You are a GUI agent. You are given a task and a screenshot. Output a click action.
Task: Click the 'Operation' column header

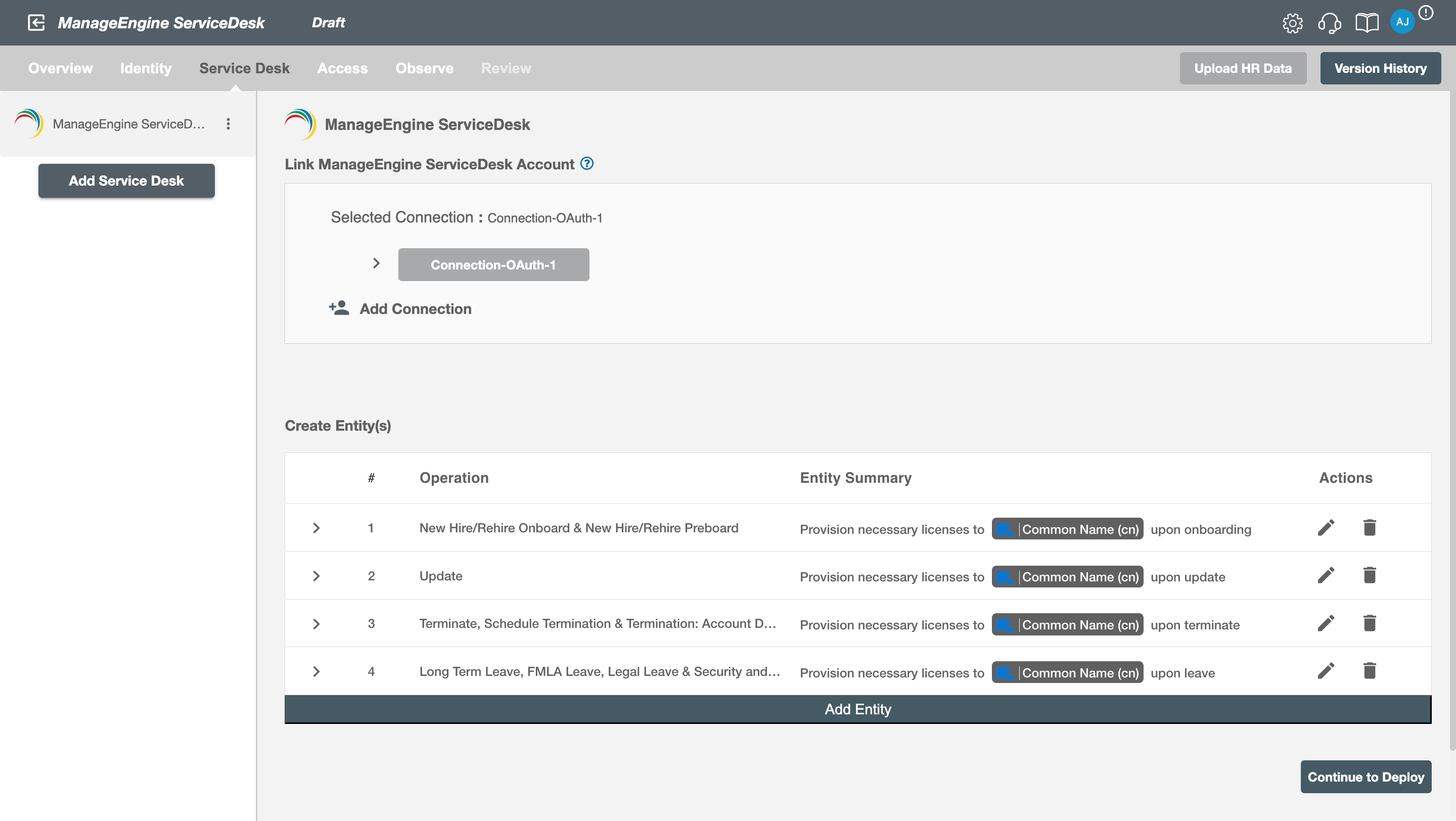pyautogui.click(x=454, y=478)
